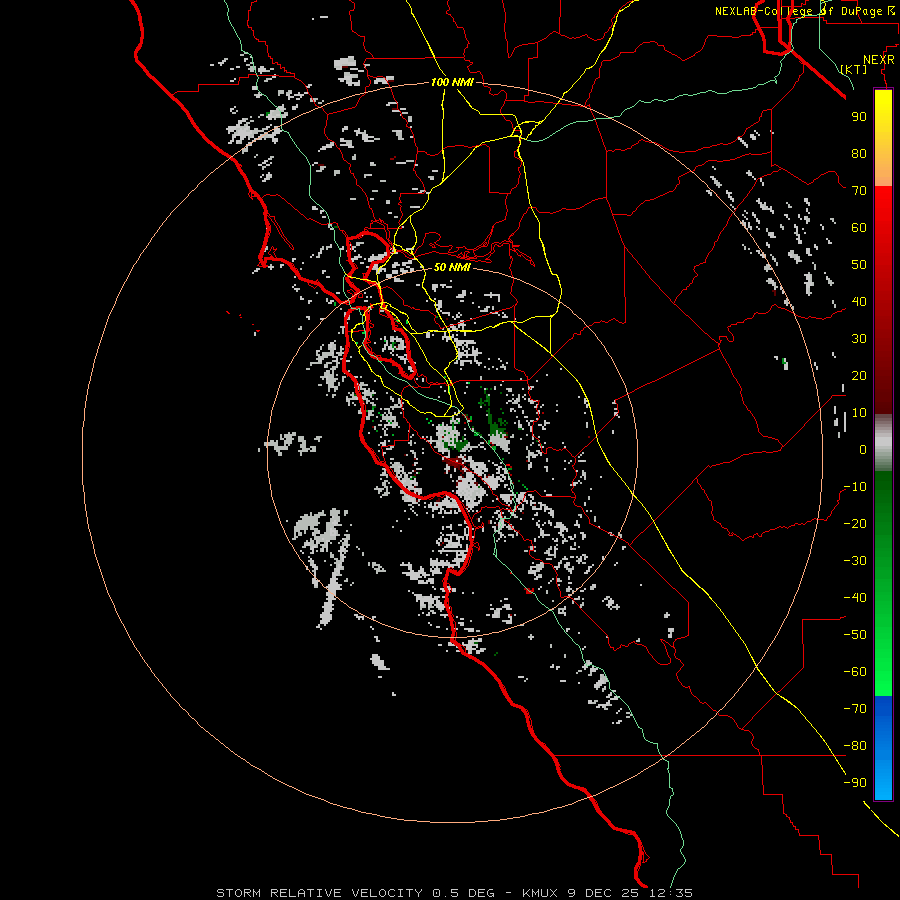The image size is (900, 900).
Task: Click the "50 NMI" range ring label
Action: pos(452,267)
